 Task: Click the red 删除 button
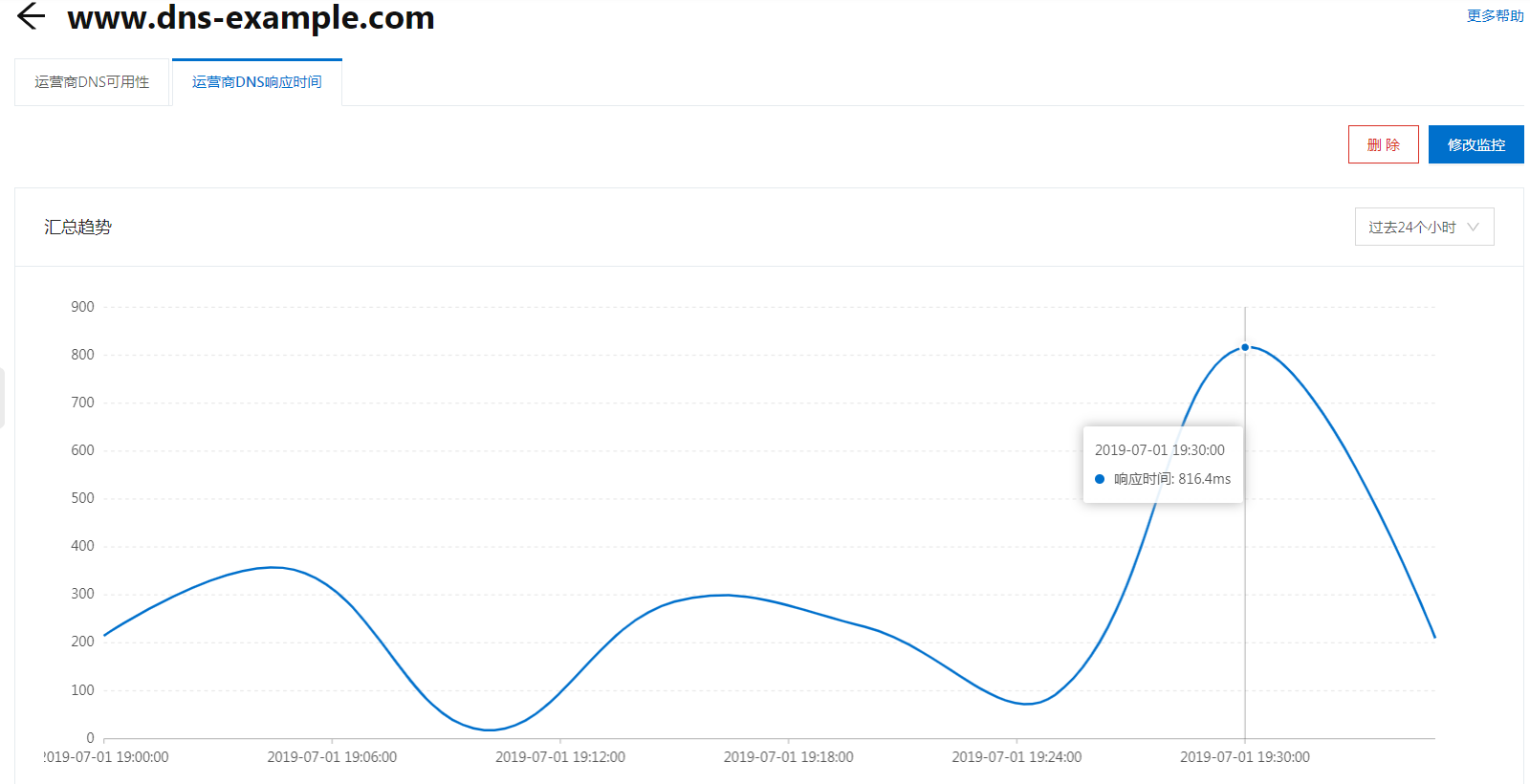(x=1384, y=144)
